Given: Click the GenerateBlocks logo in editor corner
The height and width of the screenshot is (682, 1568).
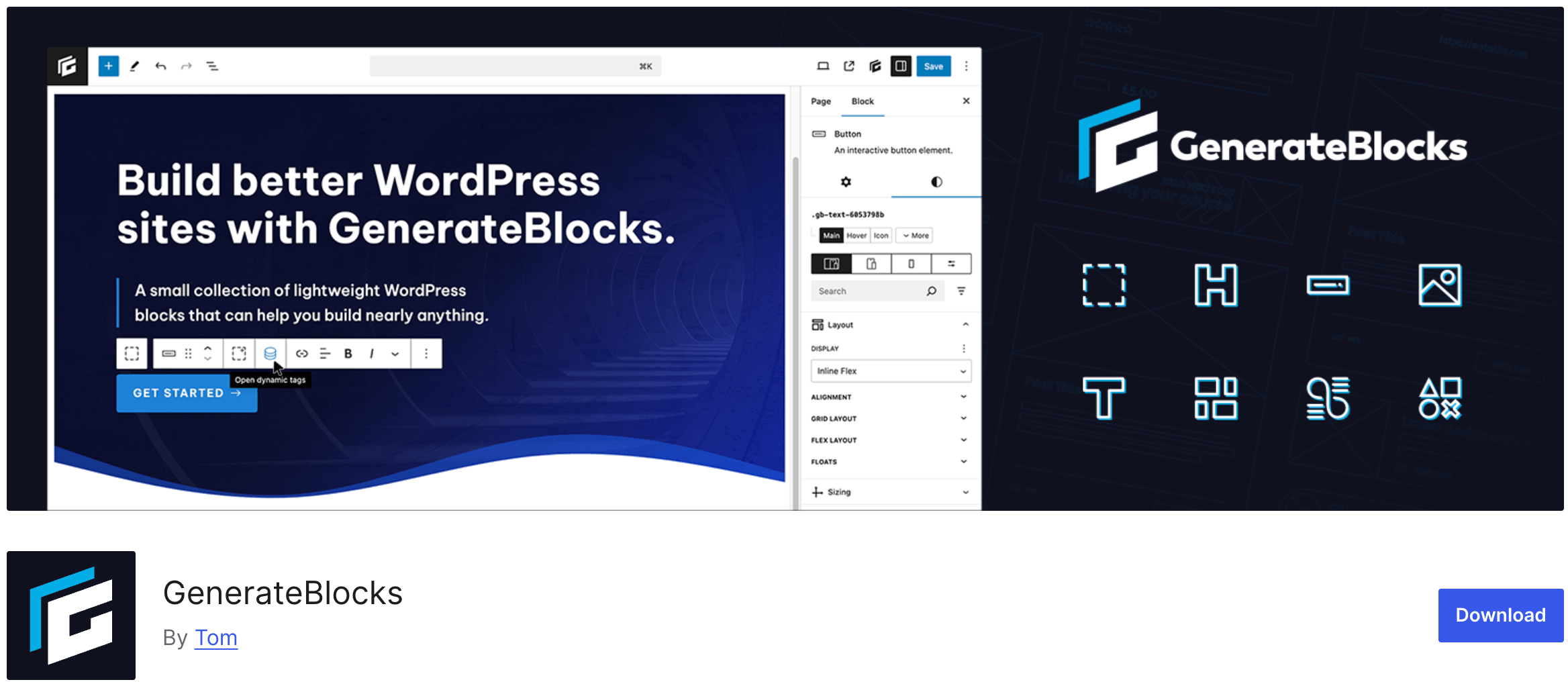Looking at the screenshot, I should coord(67,66).
